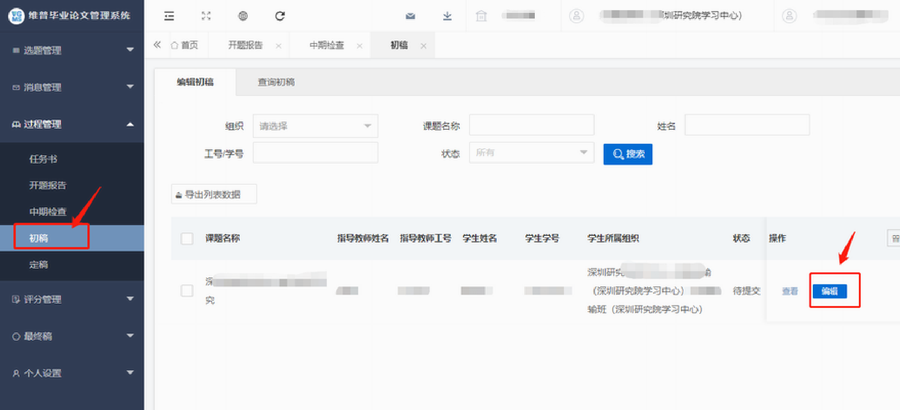The height and width of the screenshot is (410, 900).
Task: Click the 课题名称 input field
Action: tap(531, 125)
